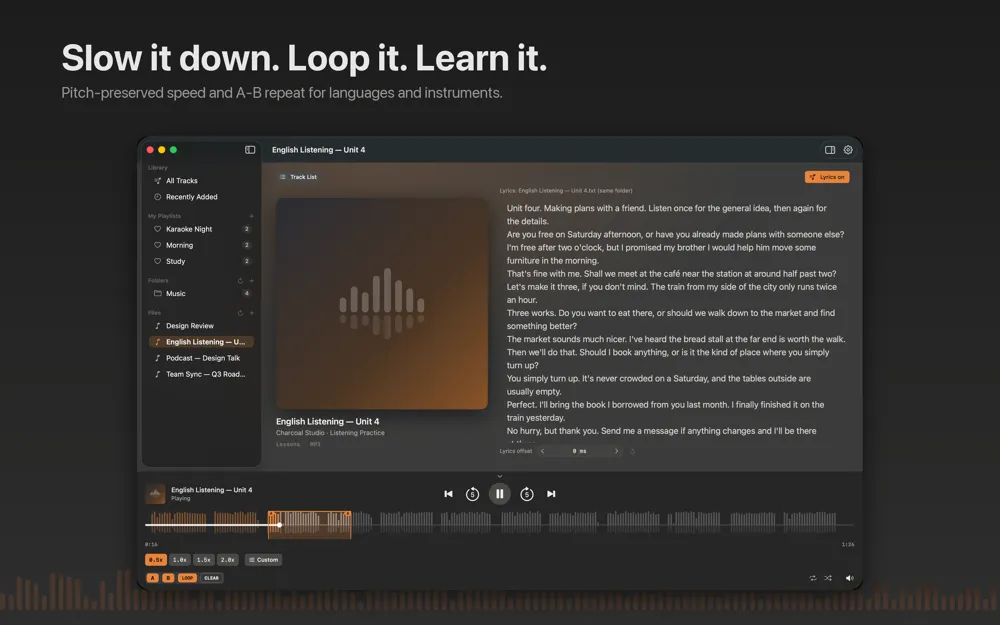The image size is (1000, 625).
Task: Click the lyric line 'Let's make it three'
Action: click(672, 293)
